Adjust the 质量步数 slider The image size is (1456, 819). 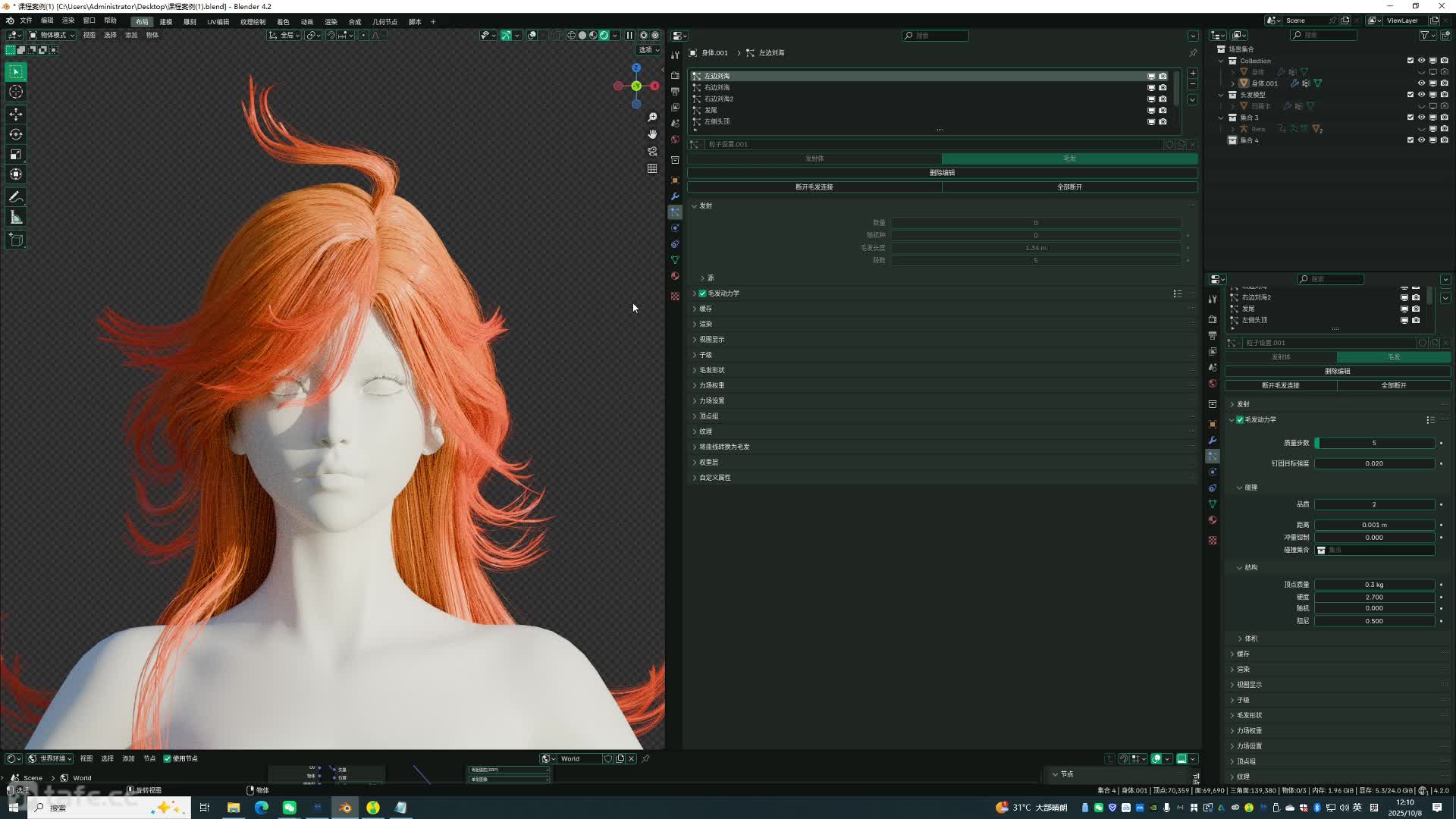tap(1373, 443)
